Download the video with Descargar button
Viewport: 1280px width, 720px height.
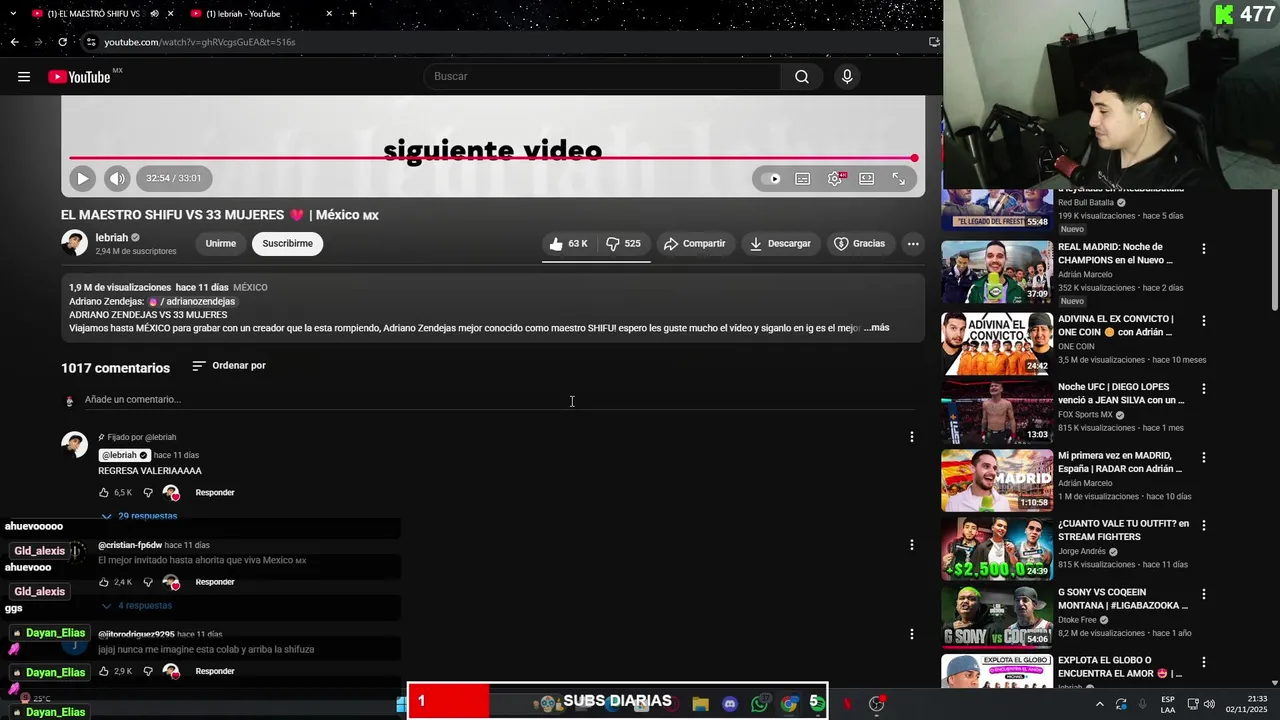pos(780,243)
